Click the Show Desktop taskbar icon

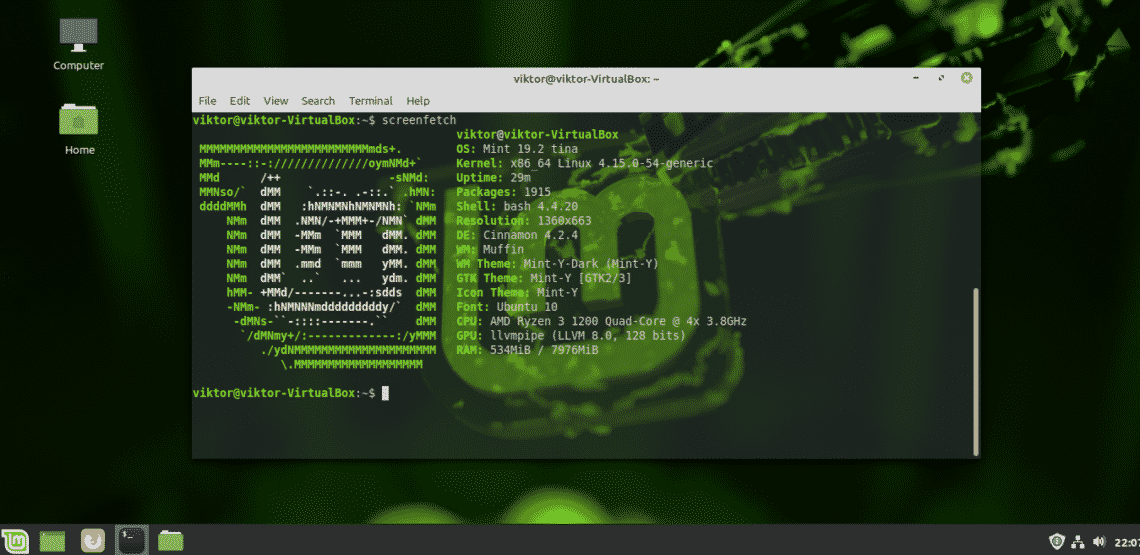pos(52,540)
